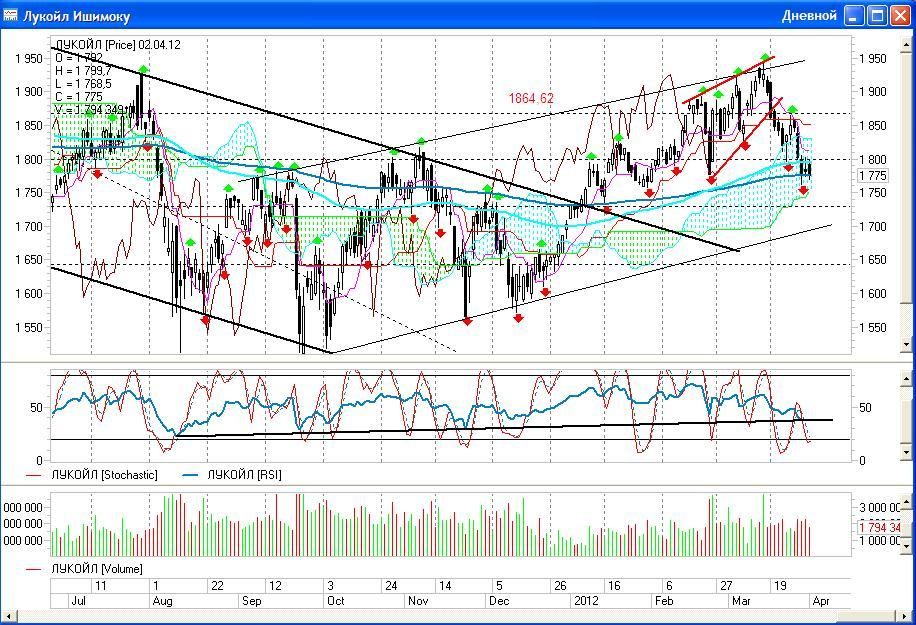The height and width of the screenshot is (625, 916).
Task: Click date label 22 on time axis
Action: coord(217,586)
